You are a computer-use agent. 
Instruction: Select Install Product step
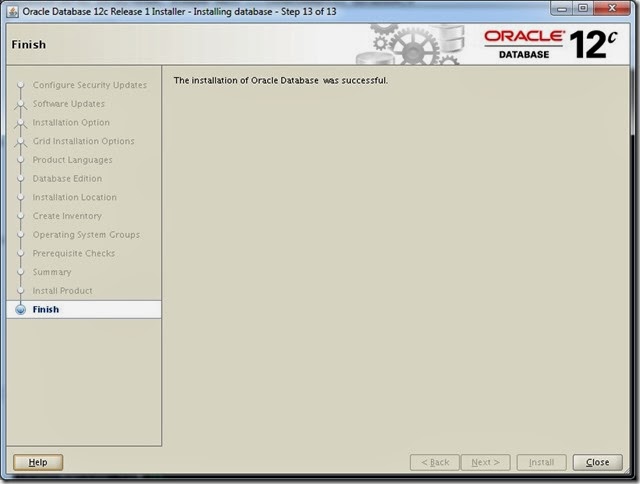coord(62,291)
